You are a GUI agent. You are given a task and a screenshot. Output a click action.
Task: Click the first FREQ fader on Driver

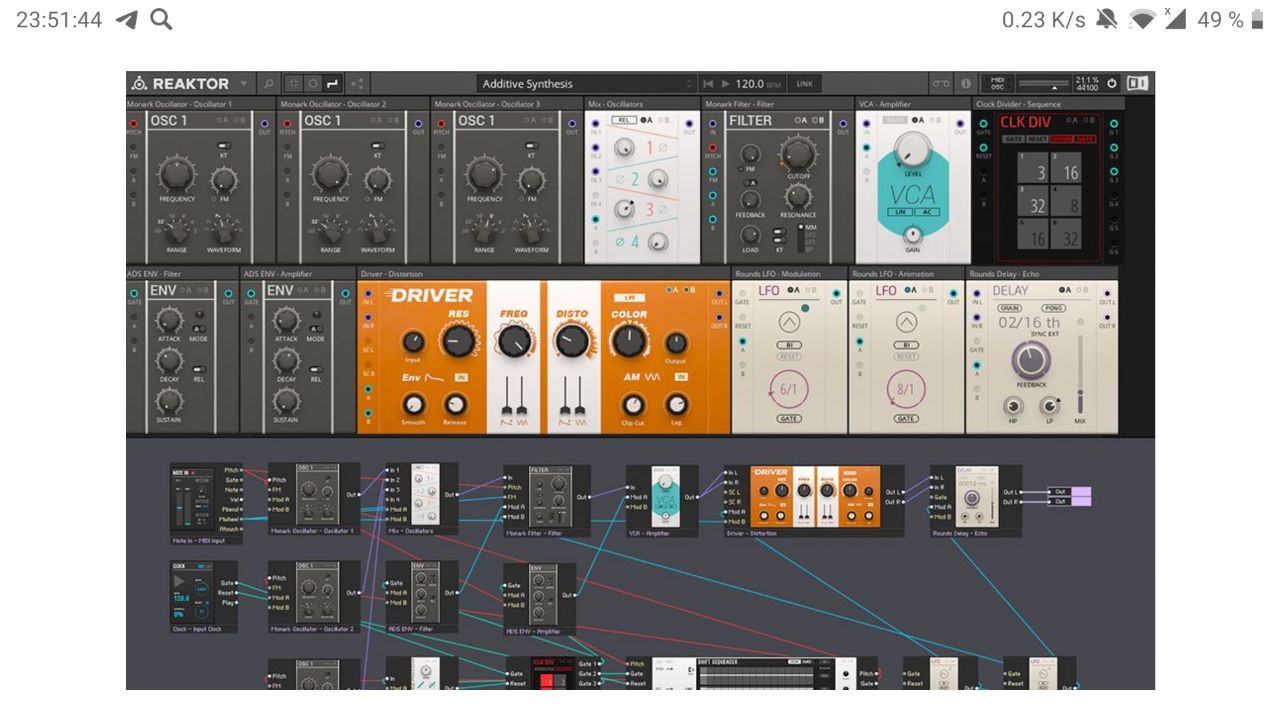(507, 396)
